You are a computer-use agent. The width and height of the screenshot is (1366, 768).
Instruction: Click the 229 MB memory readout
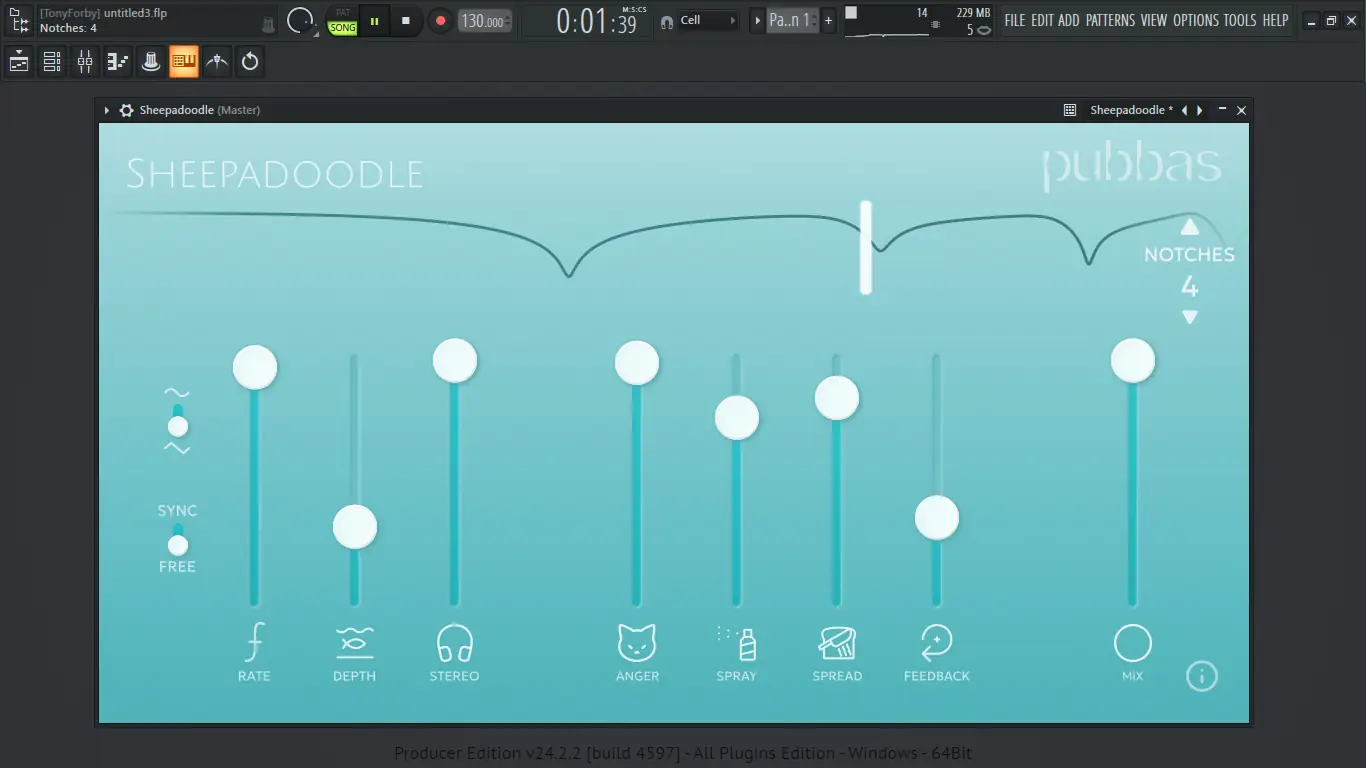(973, 13)
